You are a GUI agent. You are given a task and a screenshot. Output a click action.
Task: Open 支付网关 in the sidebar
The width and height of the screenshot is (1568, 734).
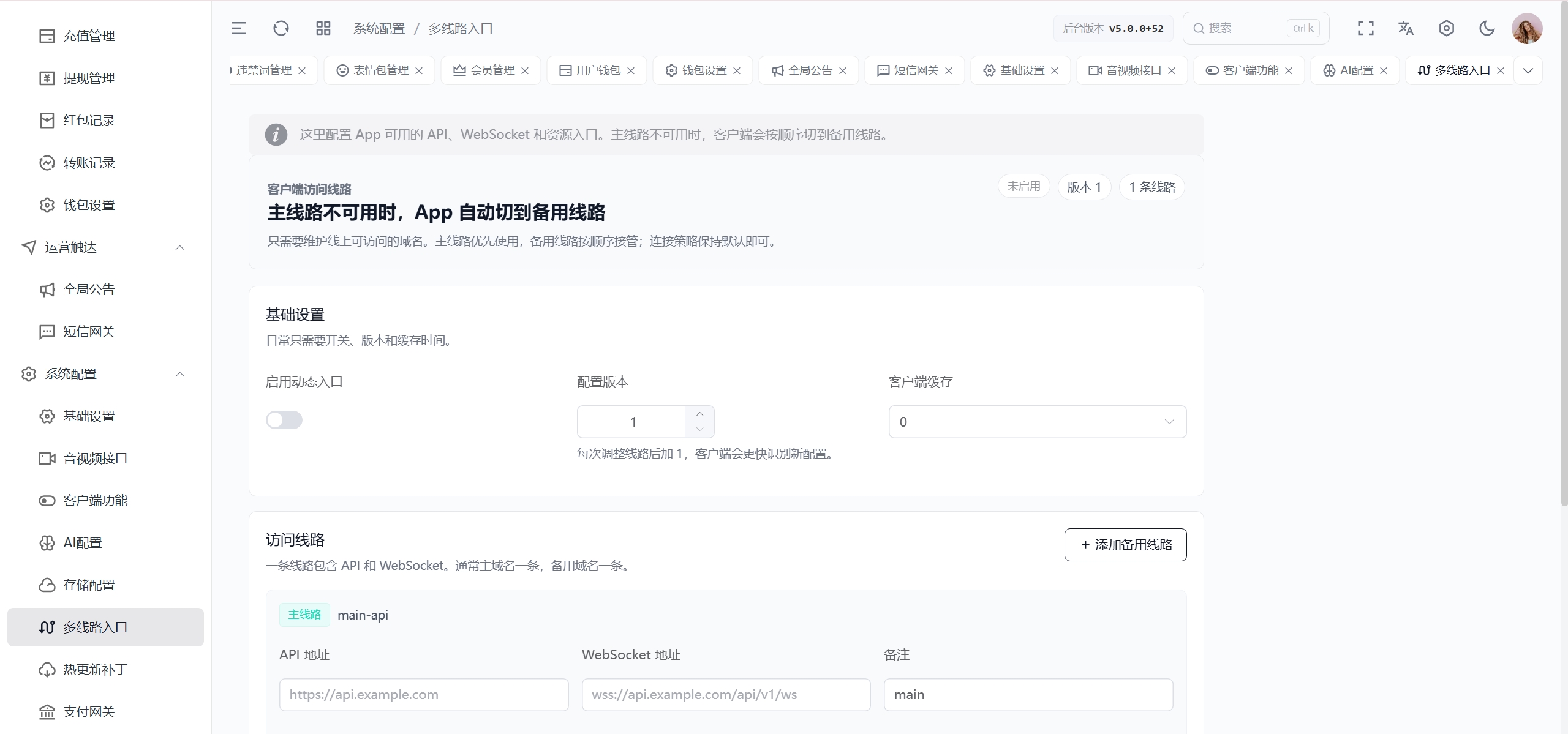[105, 712]
